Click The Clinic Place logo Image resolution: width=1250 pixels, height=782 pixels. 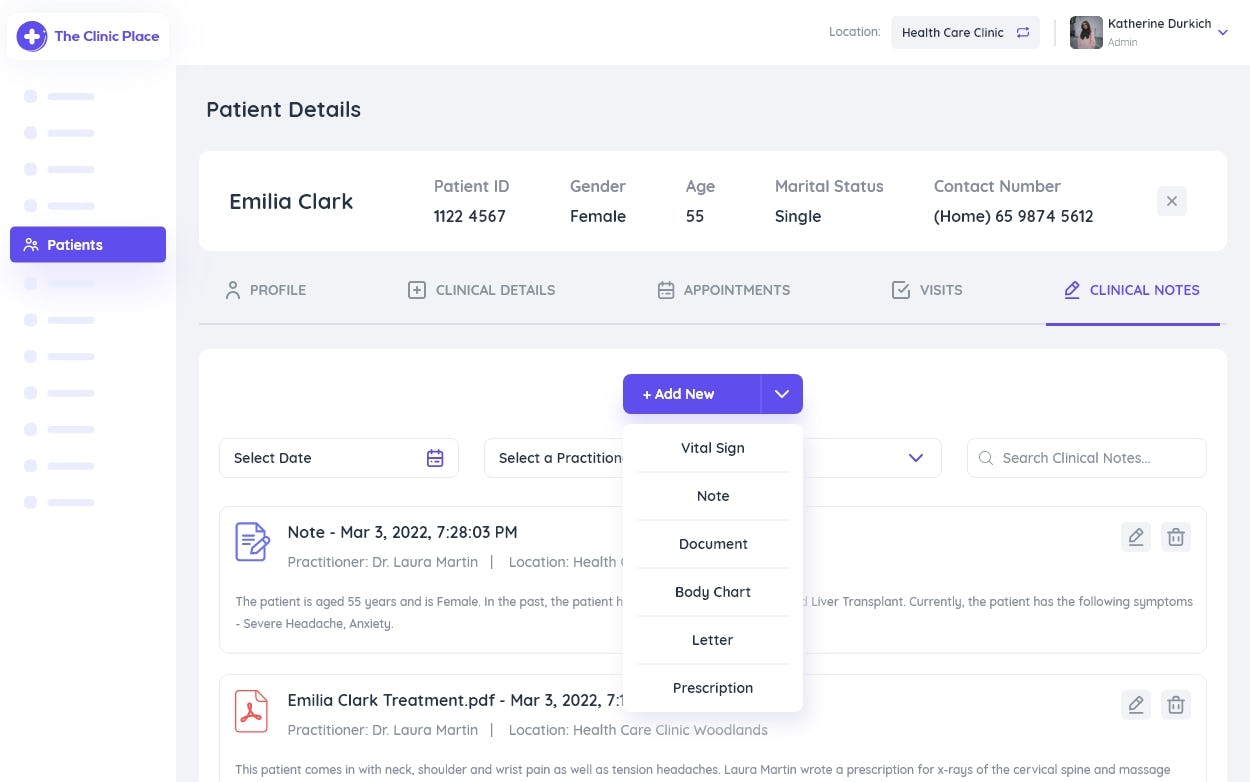[x=87, y=36]
